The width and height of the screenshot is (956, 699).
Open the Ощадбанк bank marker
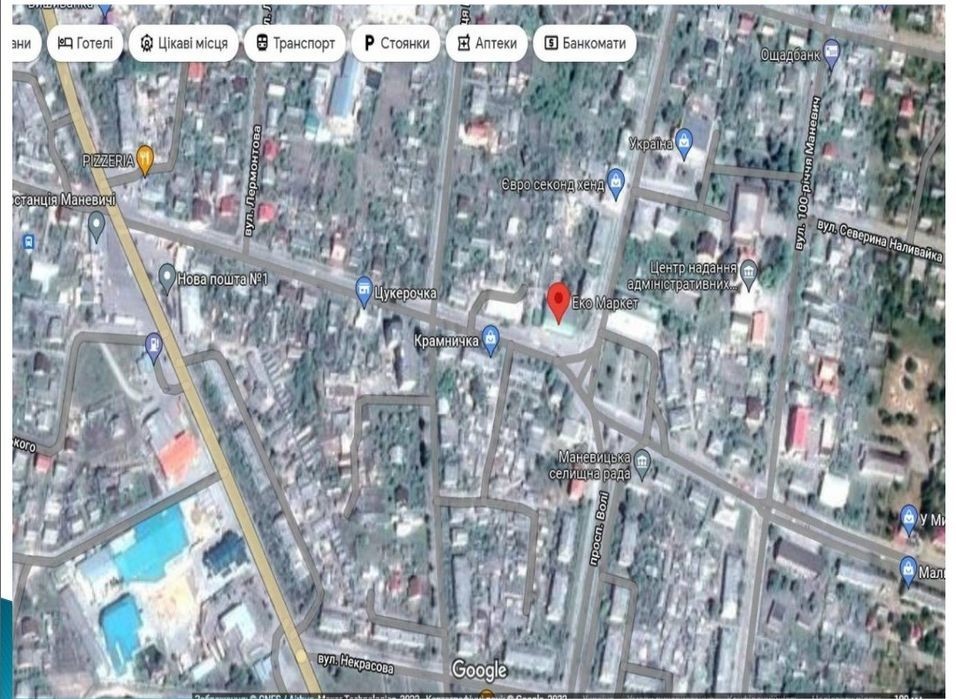(831, 54)
